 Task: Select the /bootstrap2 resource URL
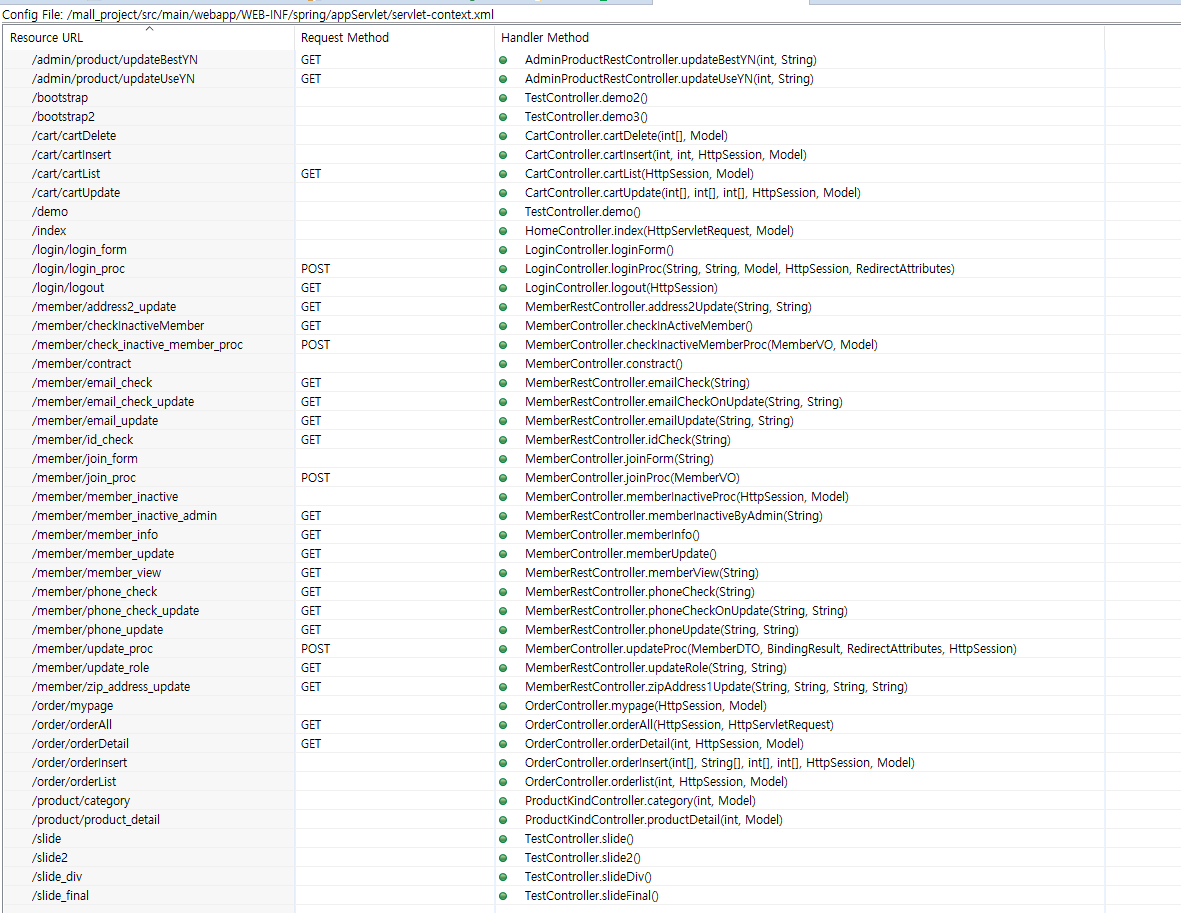pos(63,117)
